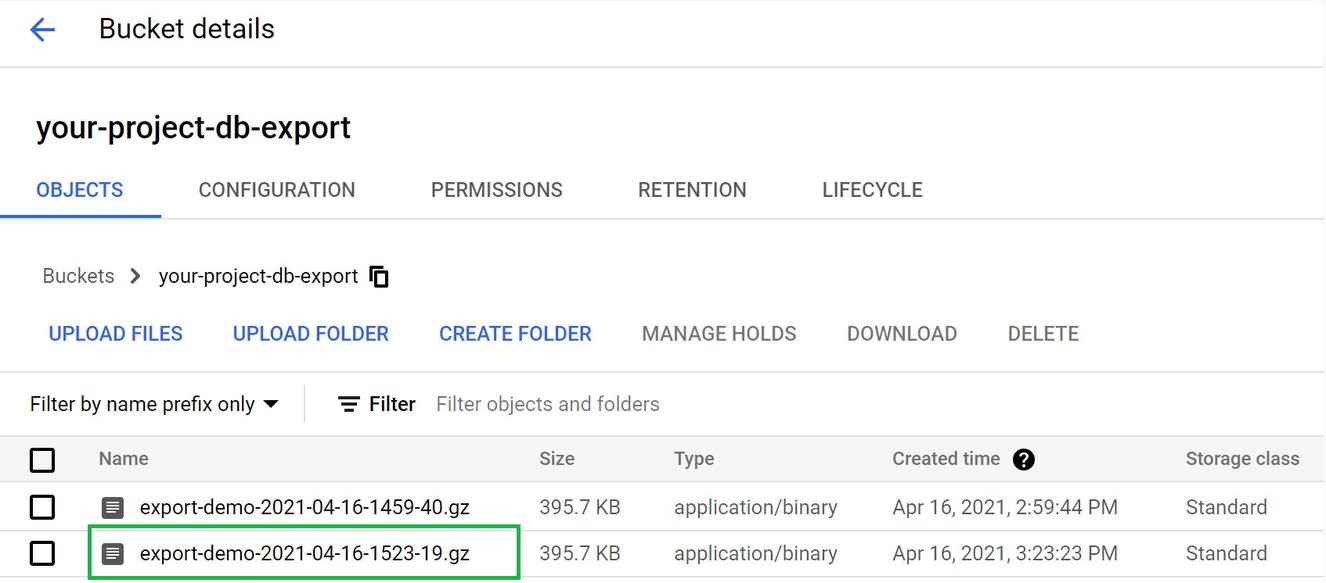
Task: Click the Created time column header
Action: click(x=946, y=459)
